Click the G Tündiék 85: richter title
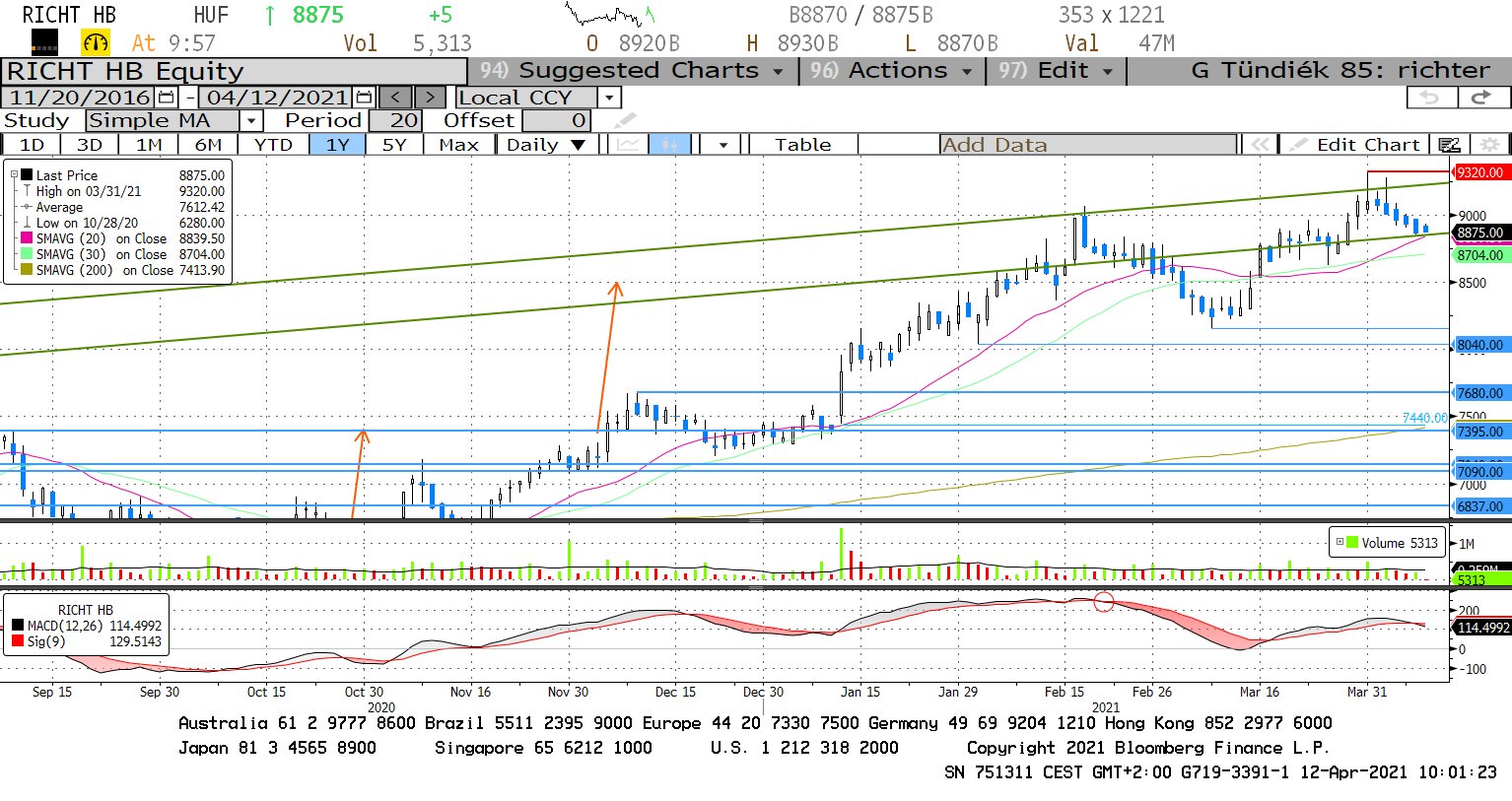1512x801 pixels. 1340,71
